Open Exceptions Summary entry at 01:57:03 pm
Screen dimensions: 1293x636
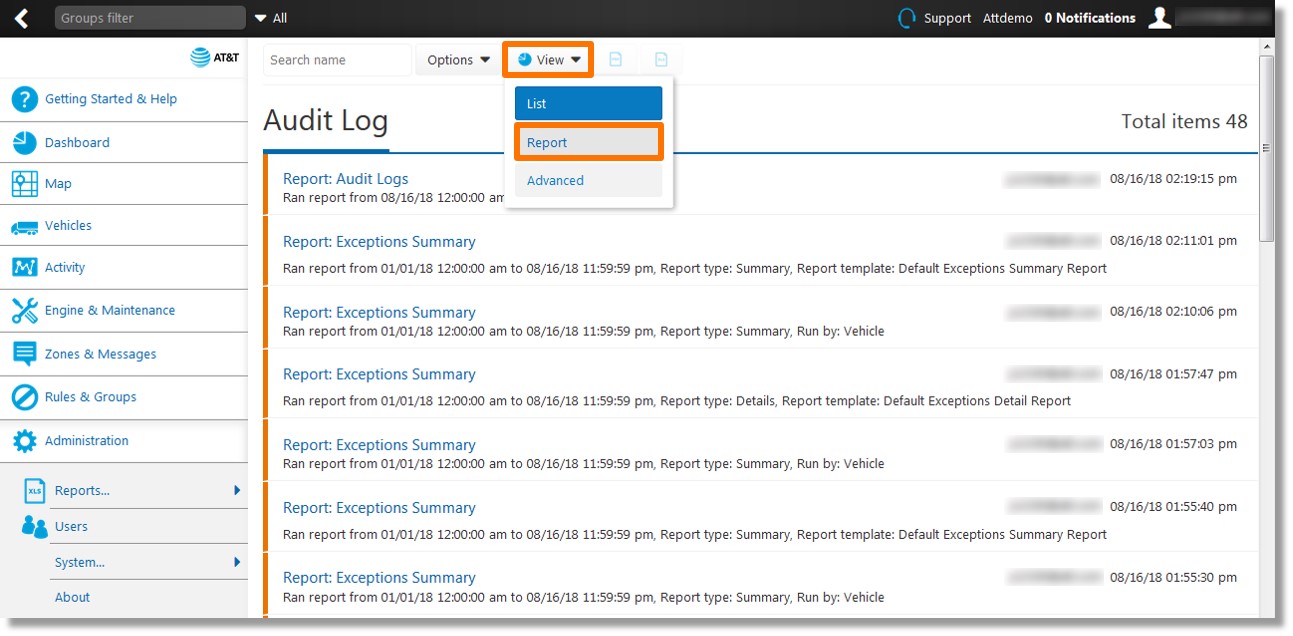coord(379,445)
